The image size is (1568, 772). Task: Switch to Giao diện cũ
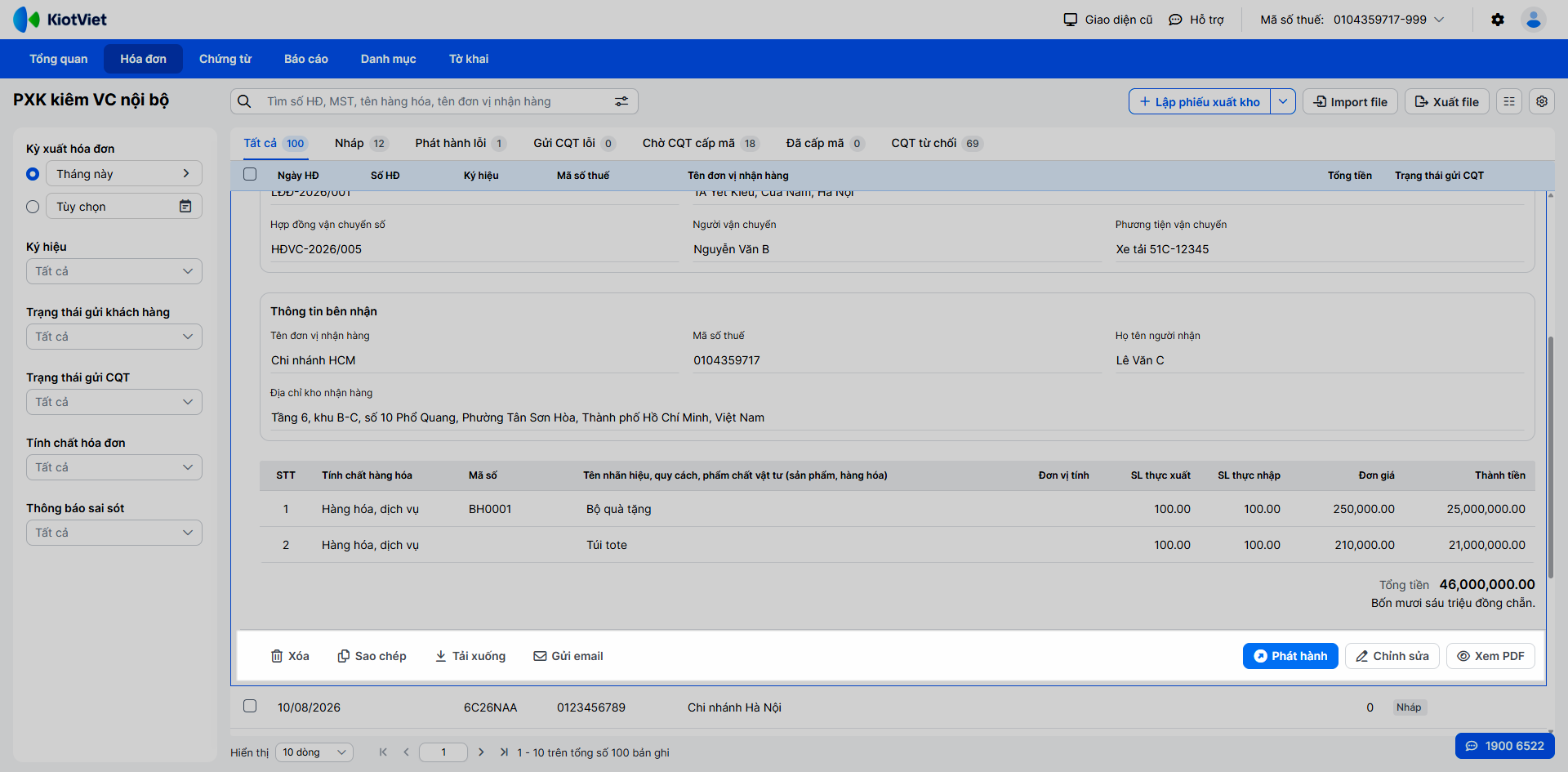1108,20
